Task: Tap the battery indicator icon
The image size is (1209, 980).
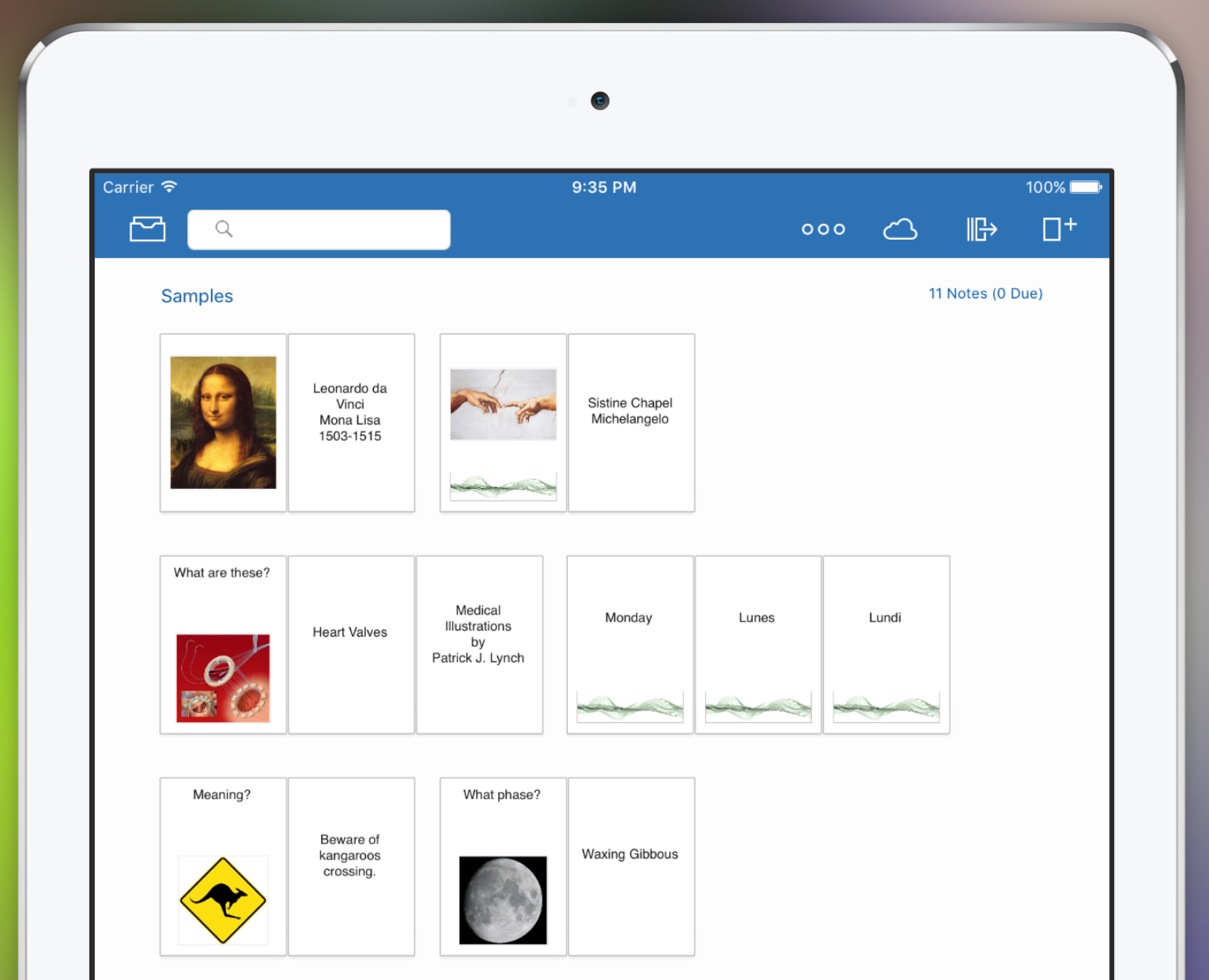Action: click(x=1086, y=187)
